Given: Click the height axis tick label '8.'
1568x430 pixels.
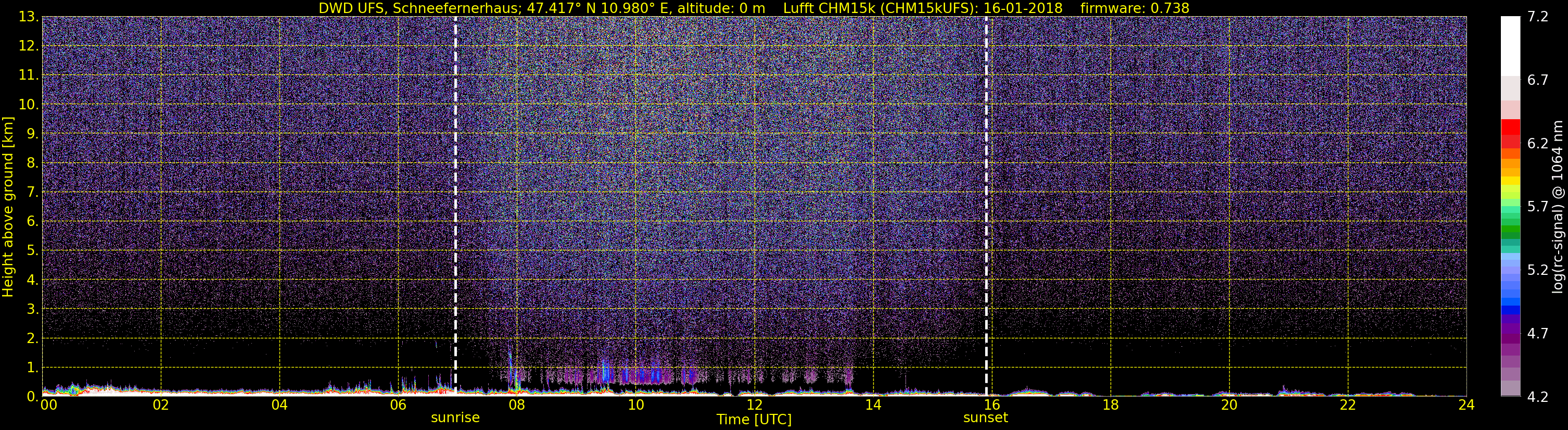Looking at the screenshot, I should click(32, 163).
